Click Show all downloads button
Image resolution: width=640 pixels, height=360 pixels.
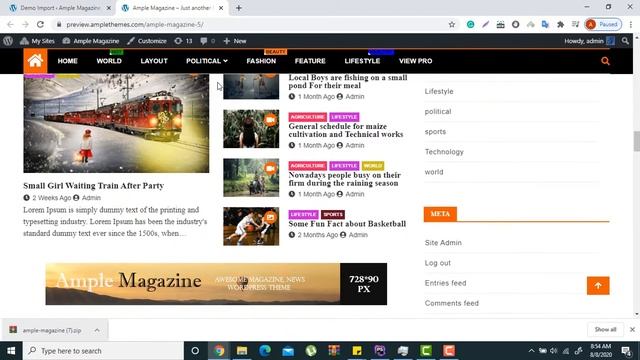point(605,329)
